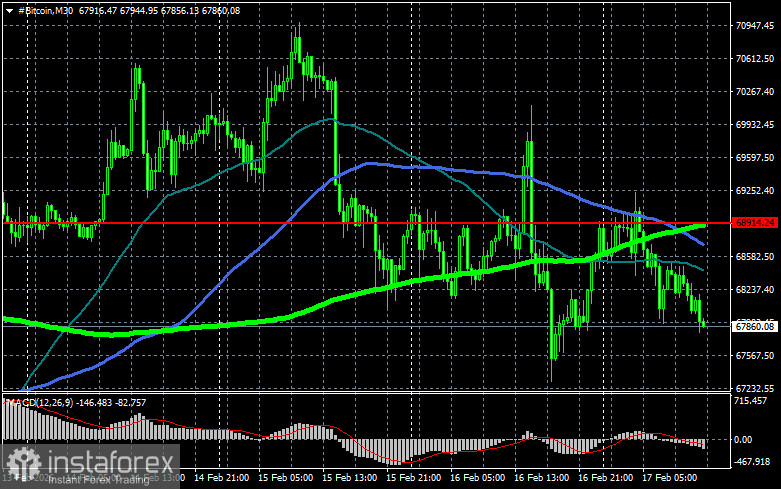Click the 68914.24 red price label
This screenshot has width=781, height=489.
pyautogui.click(x=755, y=223)
